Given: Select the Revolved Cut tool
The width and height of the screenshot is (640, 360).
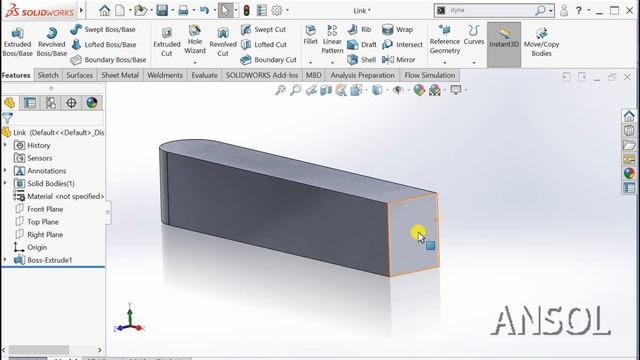Looking at the screenshot, I should point(223,42).
